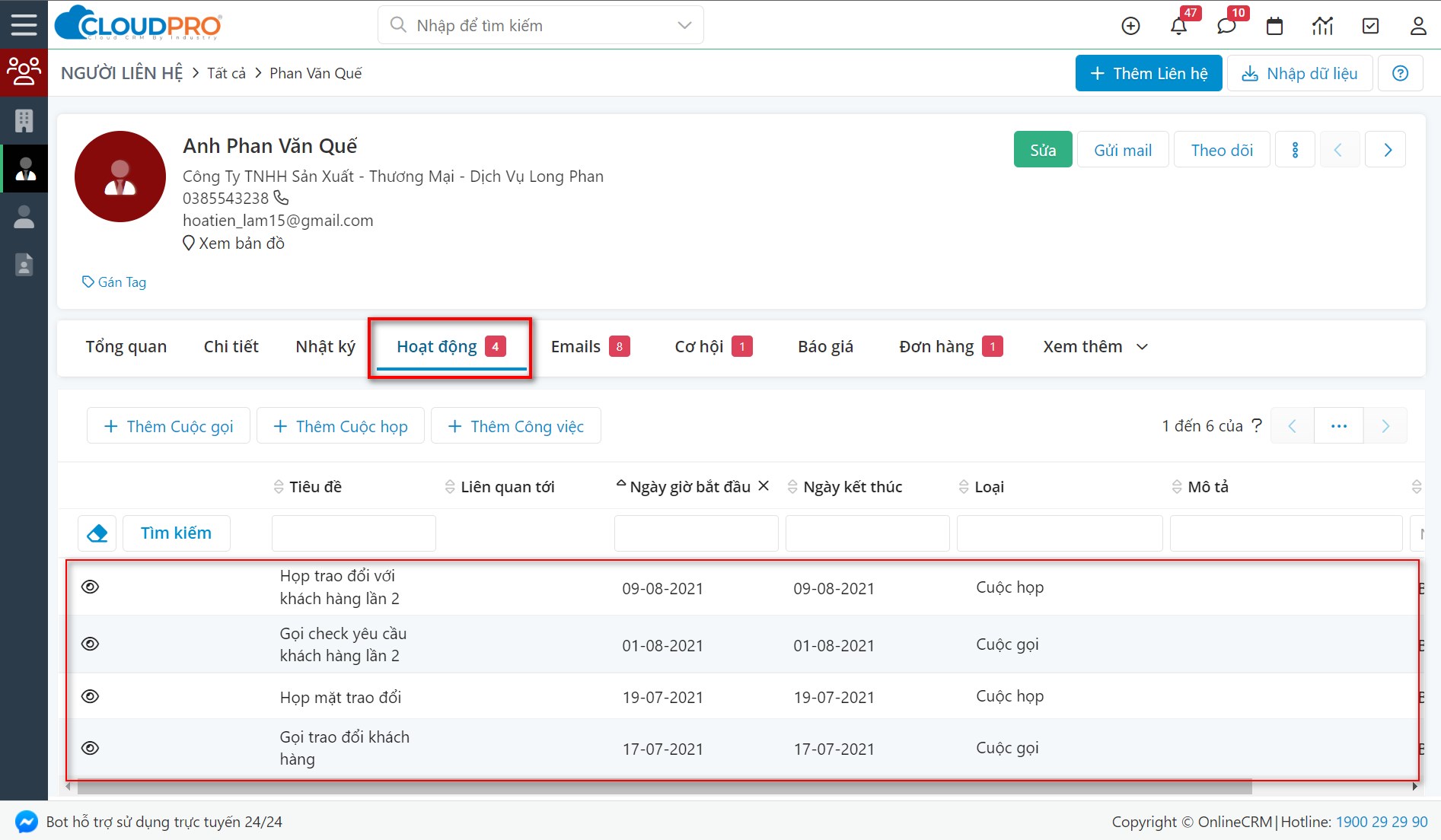
Task: Open notifications bell with 47 badge
Action: click(x=1178, y=26)
